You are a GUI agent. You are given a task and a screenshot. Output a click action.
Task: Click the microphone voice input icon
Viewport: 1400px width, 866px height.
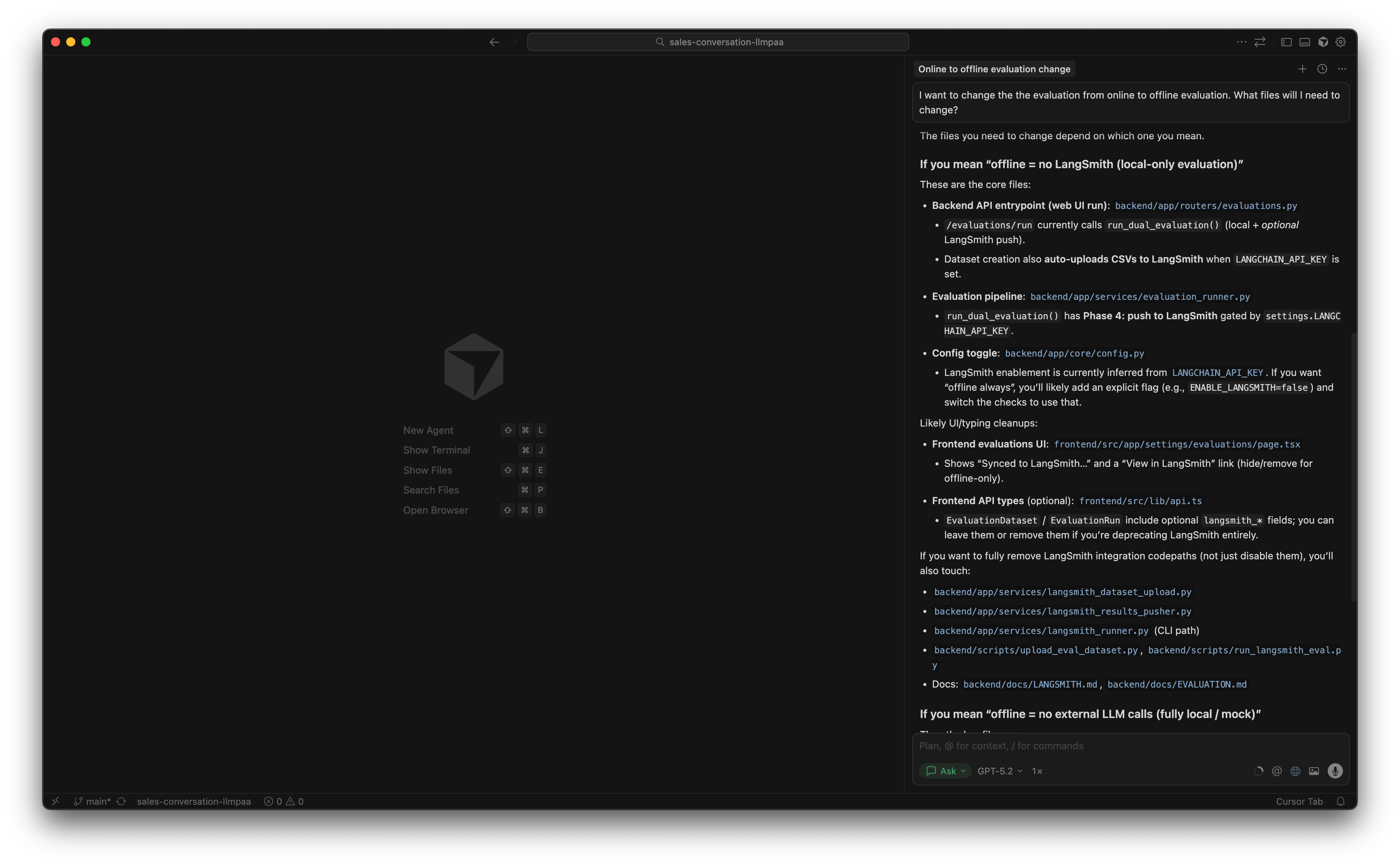[1335, 771]
